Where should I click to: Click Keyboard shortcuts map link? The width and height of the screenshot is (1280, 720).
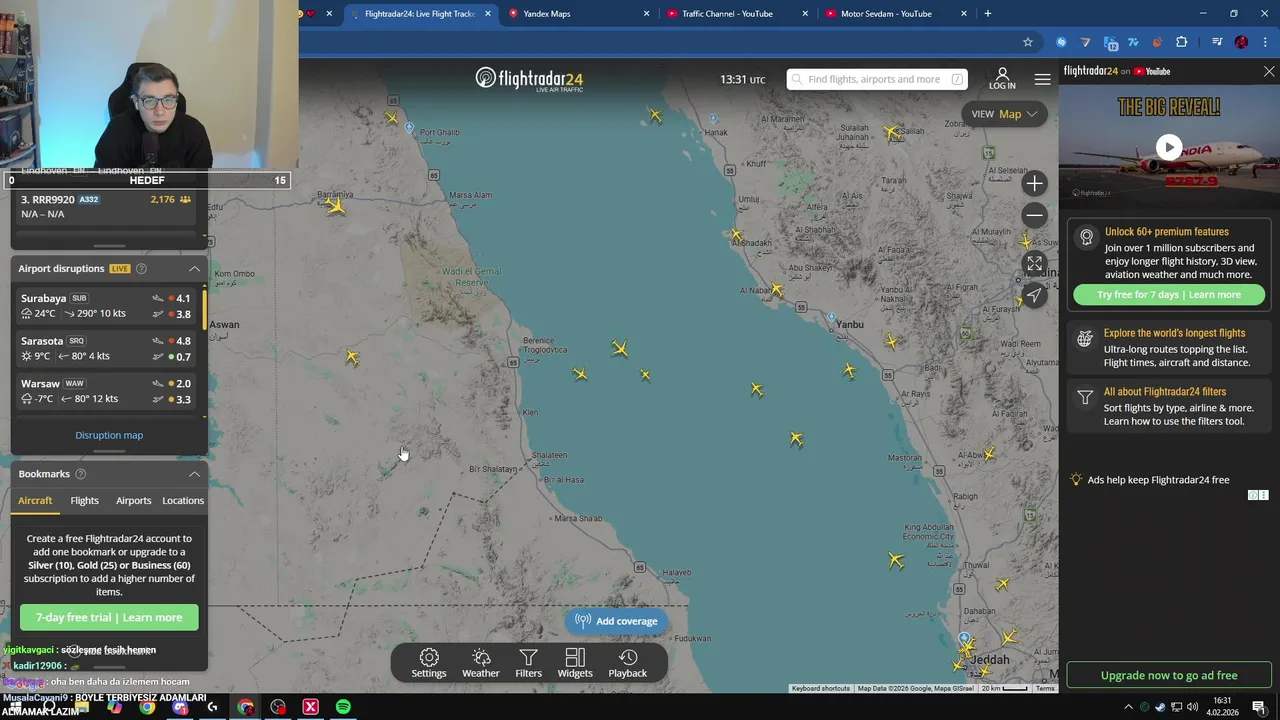(821, 689)
